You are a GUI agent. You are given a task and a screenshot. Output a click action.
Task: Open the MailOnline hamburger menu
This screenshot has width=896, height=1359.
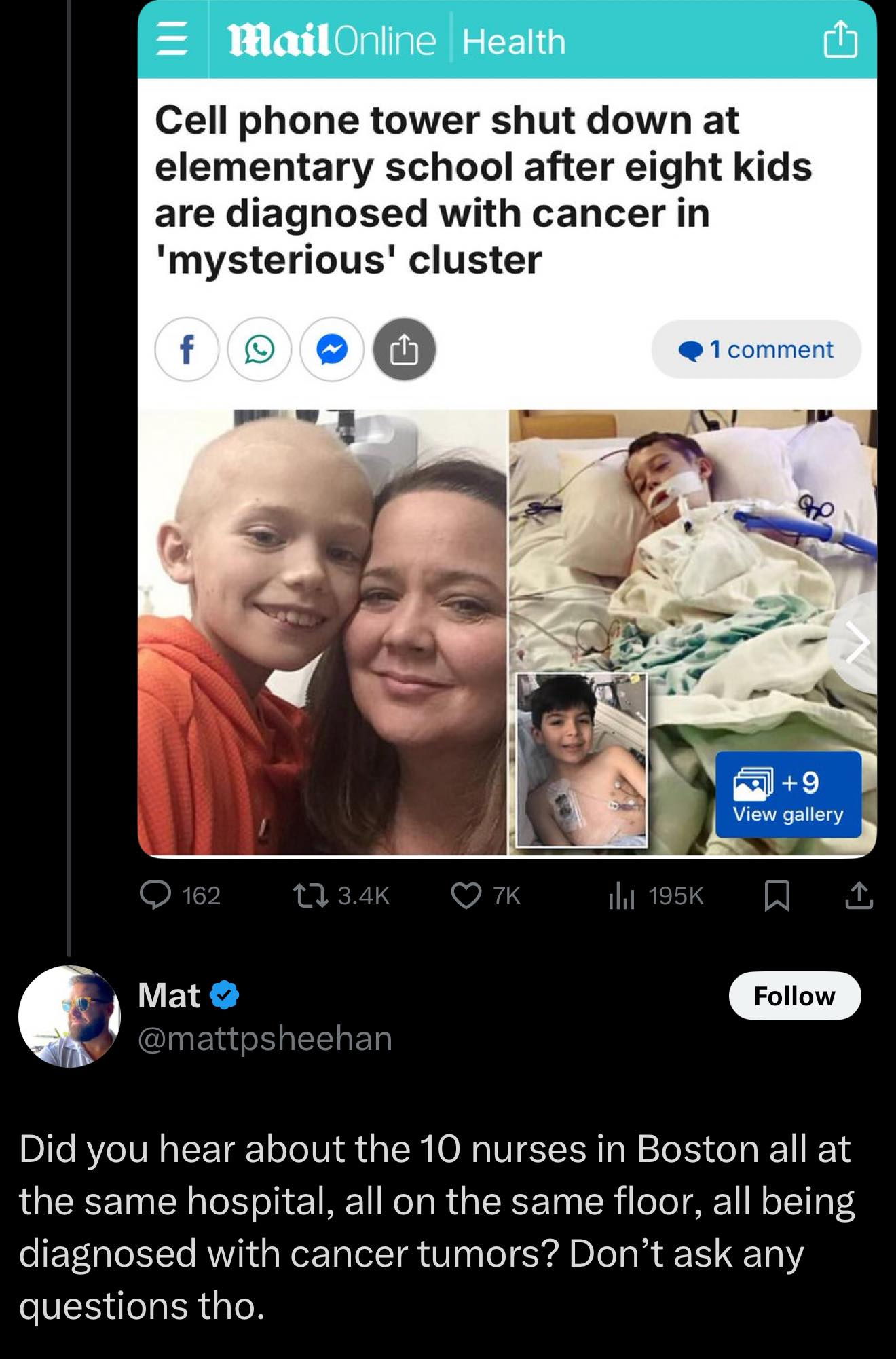coord(172,39)
